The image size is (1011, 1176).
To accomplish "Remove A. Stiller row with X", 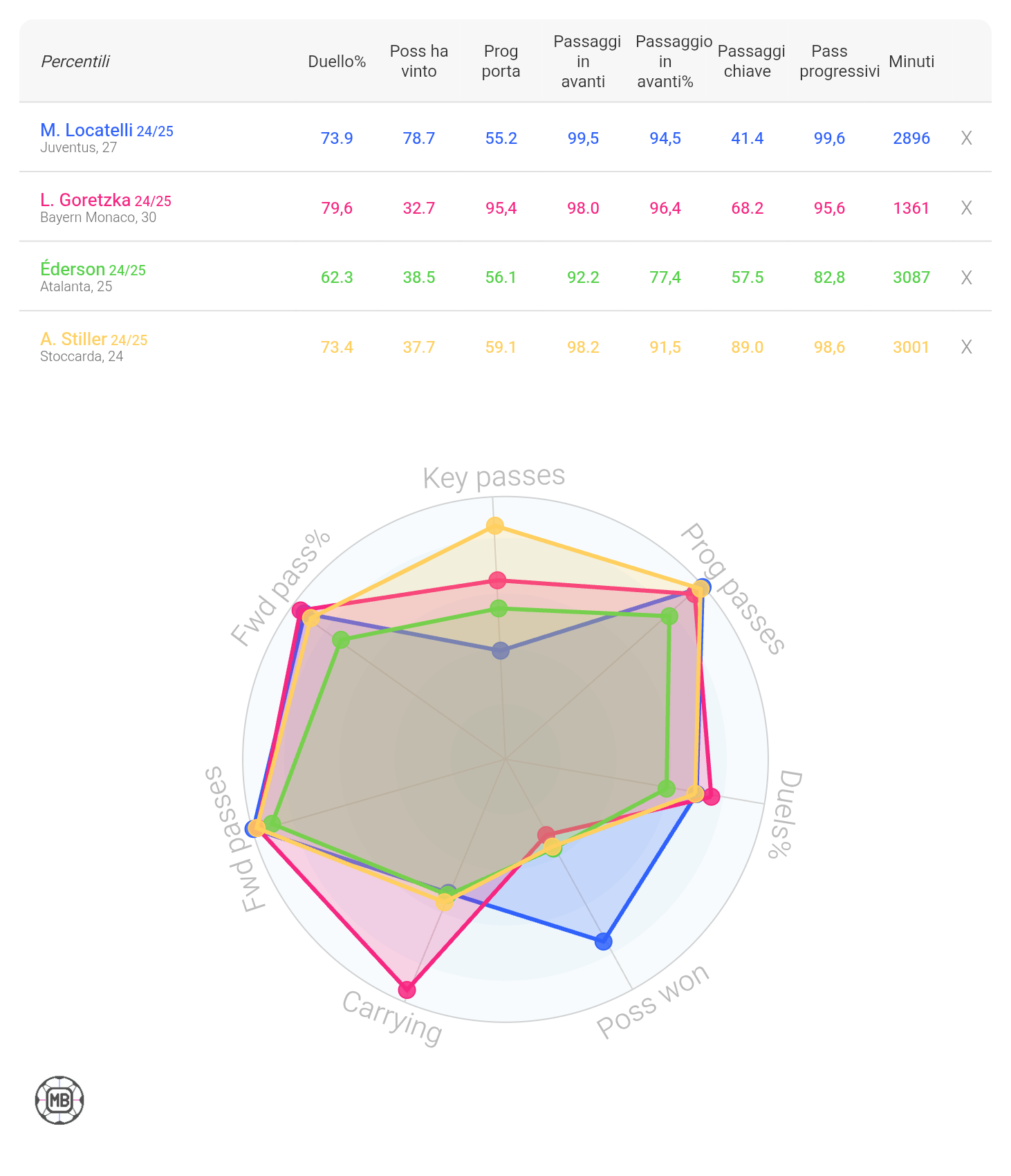I will 966,347.
